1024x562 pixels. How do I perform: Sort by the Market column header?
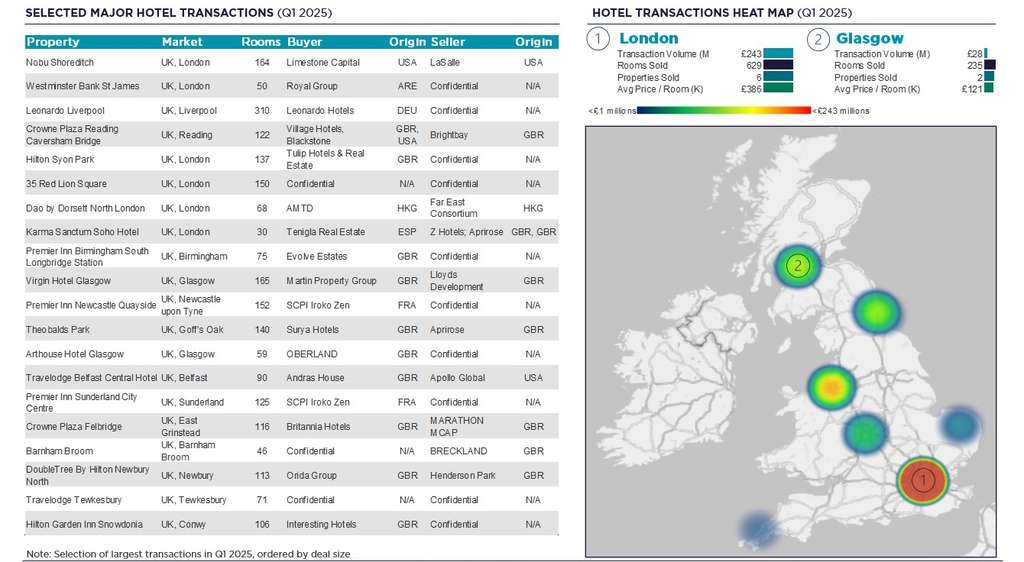click(x=182, y=42)
